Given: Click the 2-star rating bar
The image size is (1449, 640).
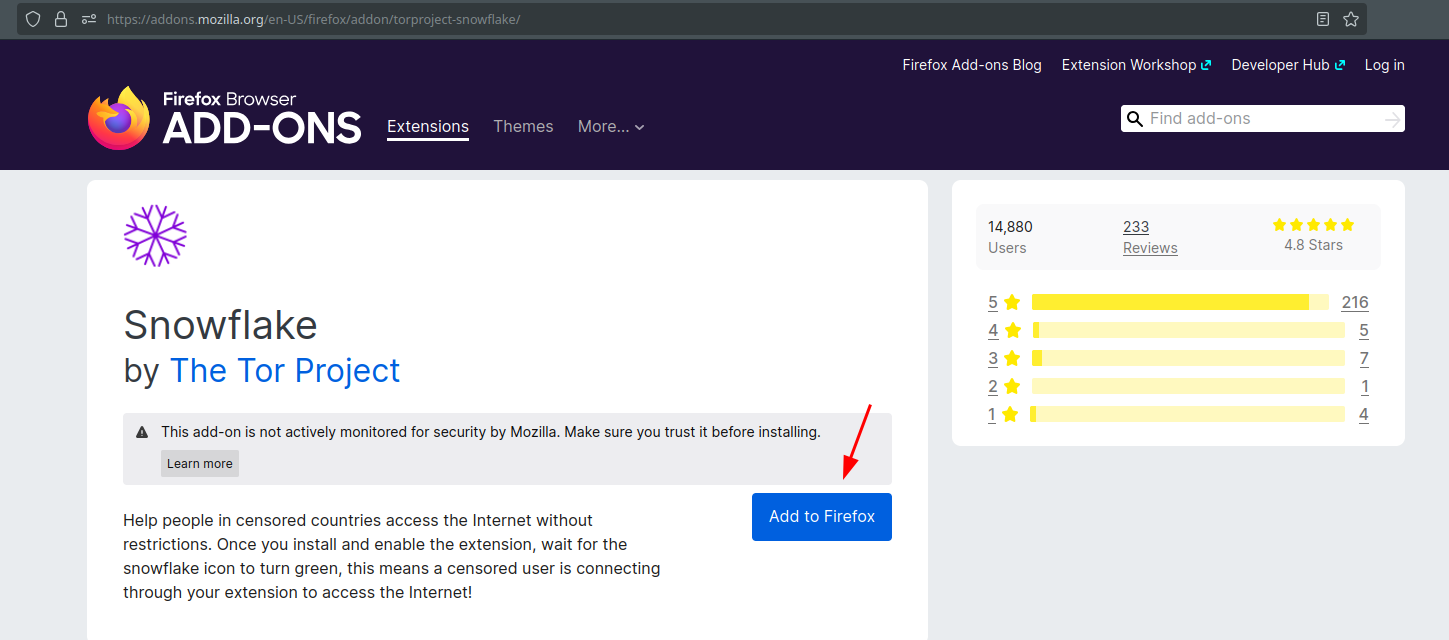Looking at the screenshot, I should [x=1188, y=386].
